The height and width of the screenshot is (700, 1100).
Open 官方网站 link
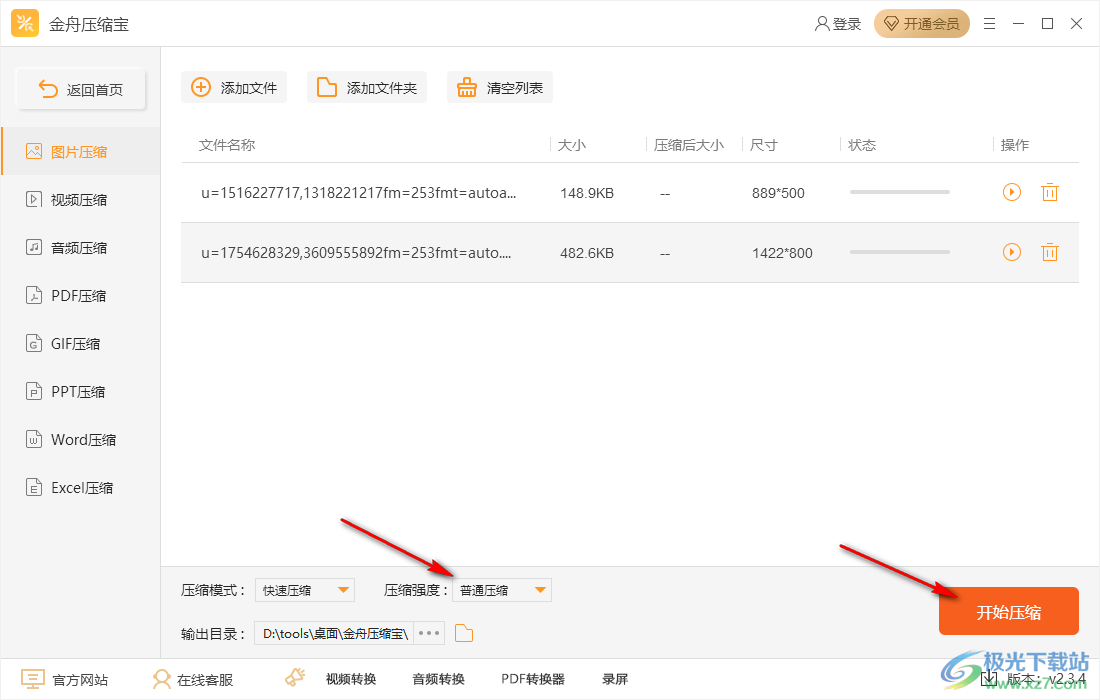click(65, 679)
